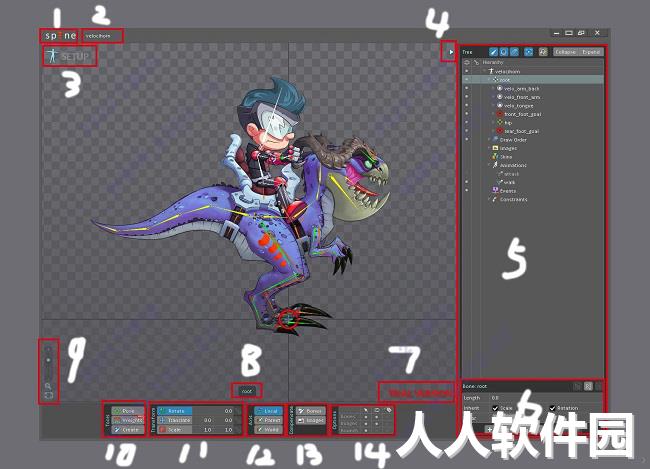This screenshot has width=650, height=469.
Task: Expand the velo_front_arm bone children
Action: click(493, 97)
